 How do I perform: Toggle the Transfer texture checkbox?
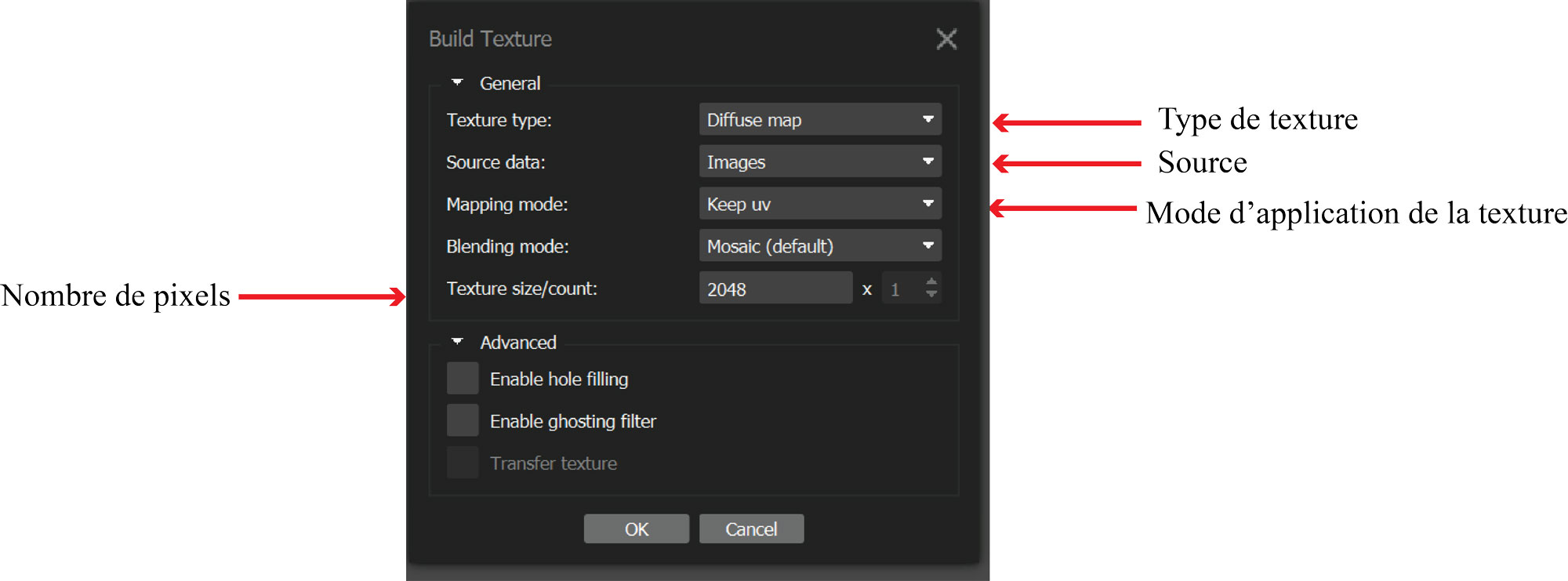pos(463,463)
